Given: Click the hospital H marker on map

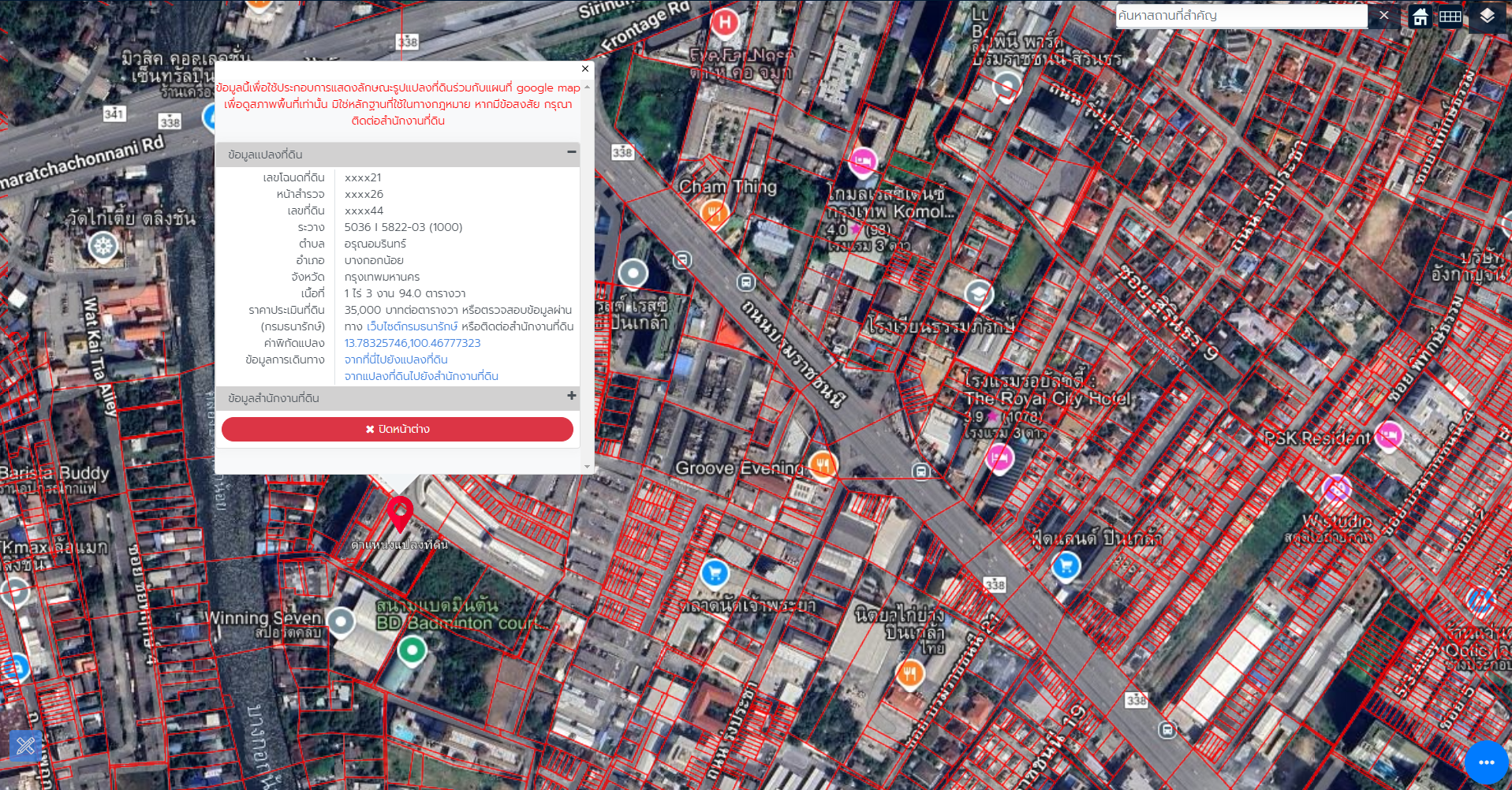Looking at the screenshot, I should [724, 23].
